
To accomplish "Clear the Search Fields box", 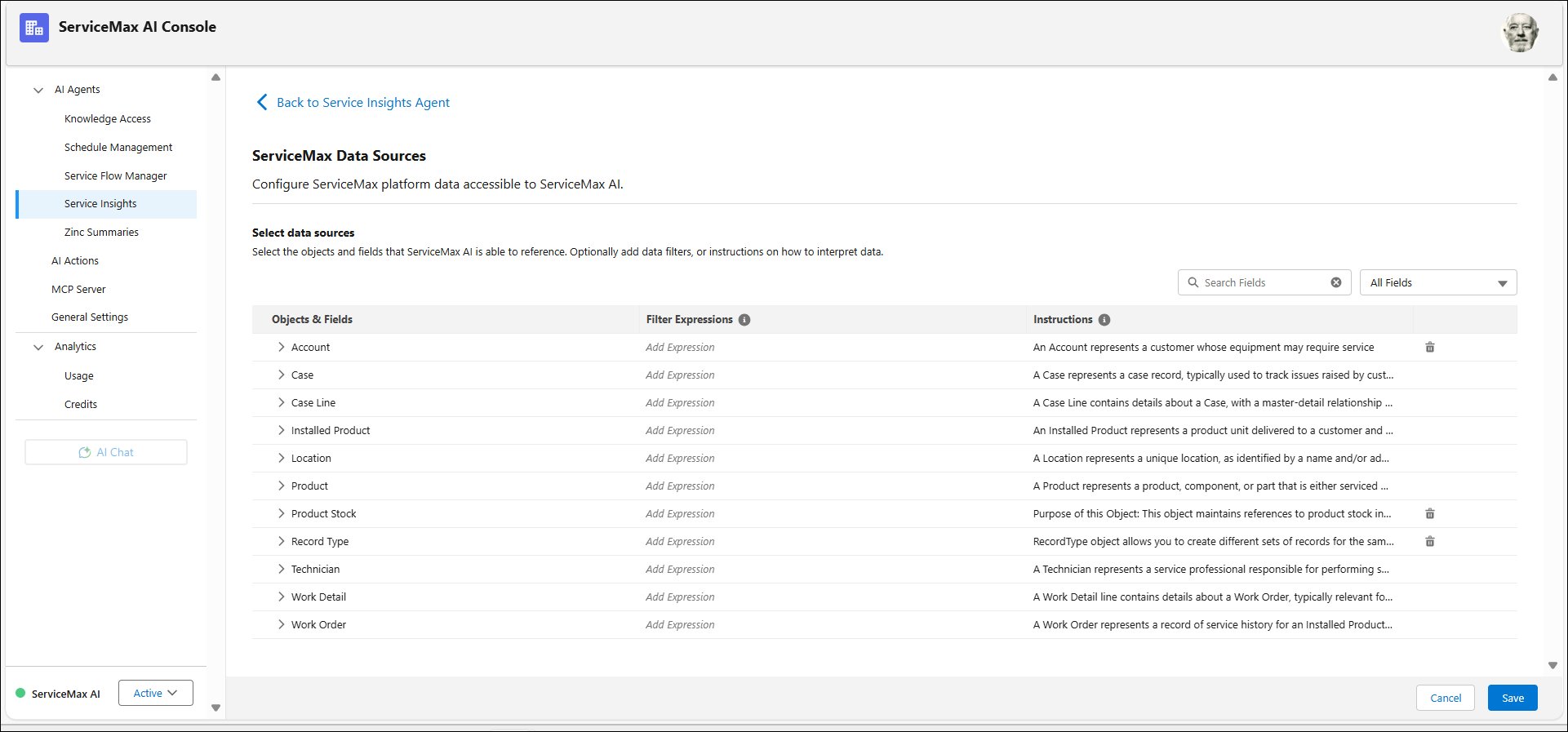I will click(1336, 282).
